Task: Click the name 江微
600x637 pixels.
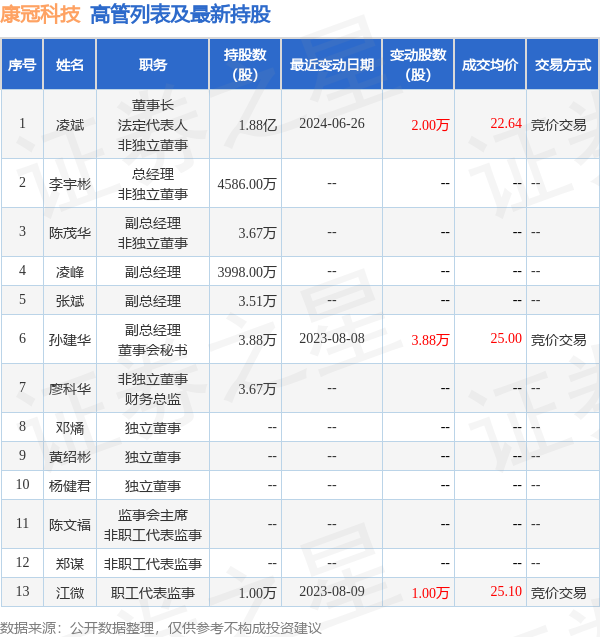Action: pos(70,593)
